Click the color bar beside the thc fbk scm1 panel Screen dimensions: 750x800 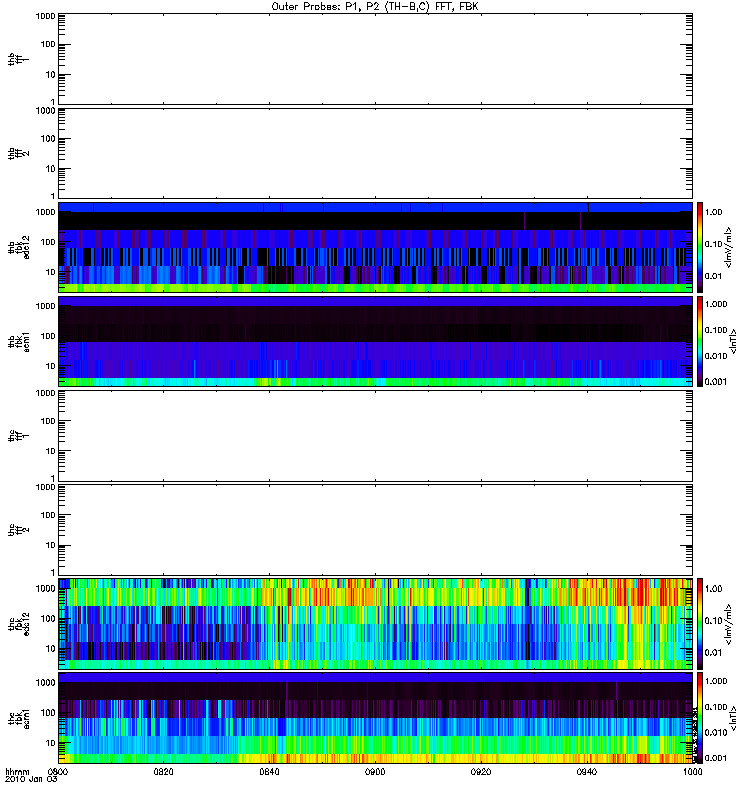point(700,718)
